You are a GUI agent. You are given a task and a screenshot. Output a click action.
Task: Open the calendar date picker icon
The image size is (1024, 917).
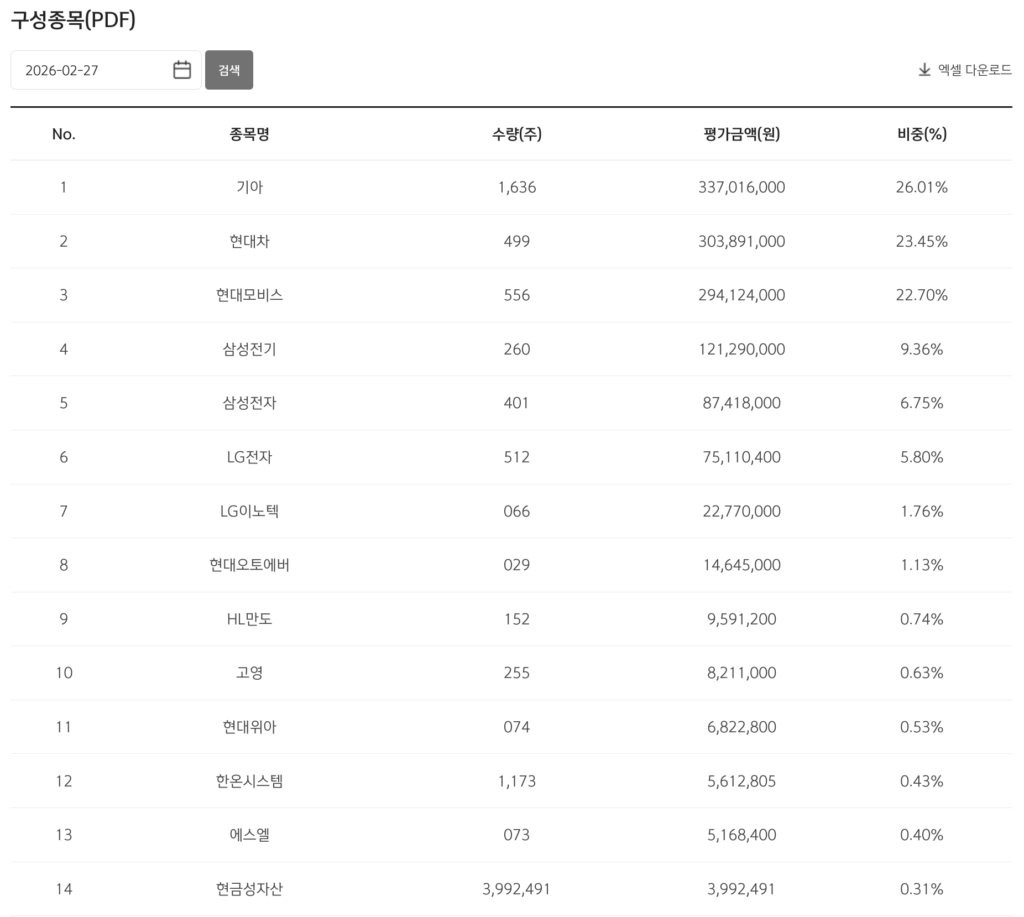pyautogui.click(x=182, y=70)
